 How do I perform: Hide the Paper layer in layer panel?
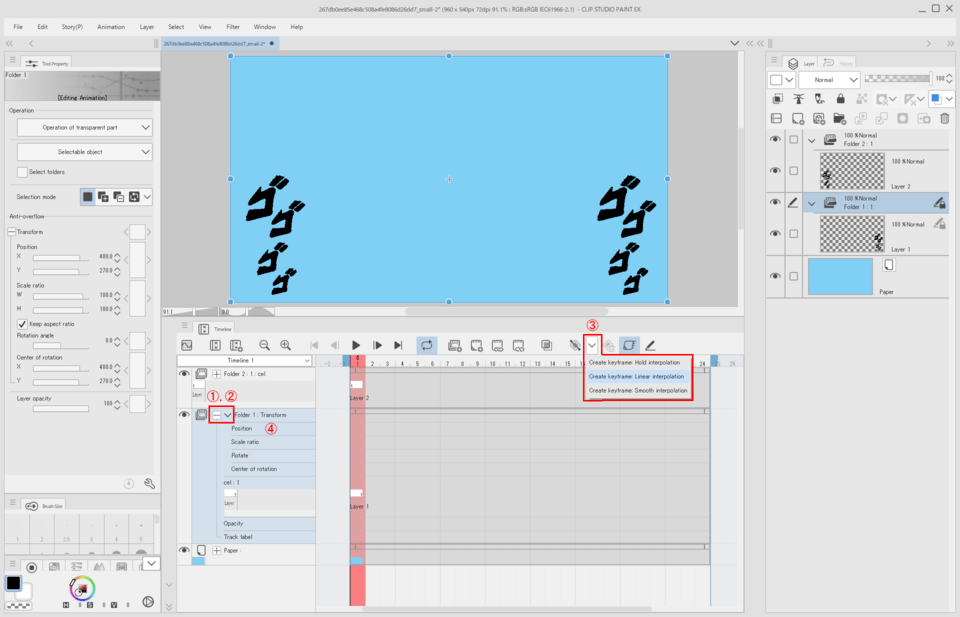click(775, 275)
